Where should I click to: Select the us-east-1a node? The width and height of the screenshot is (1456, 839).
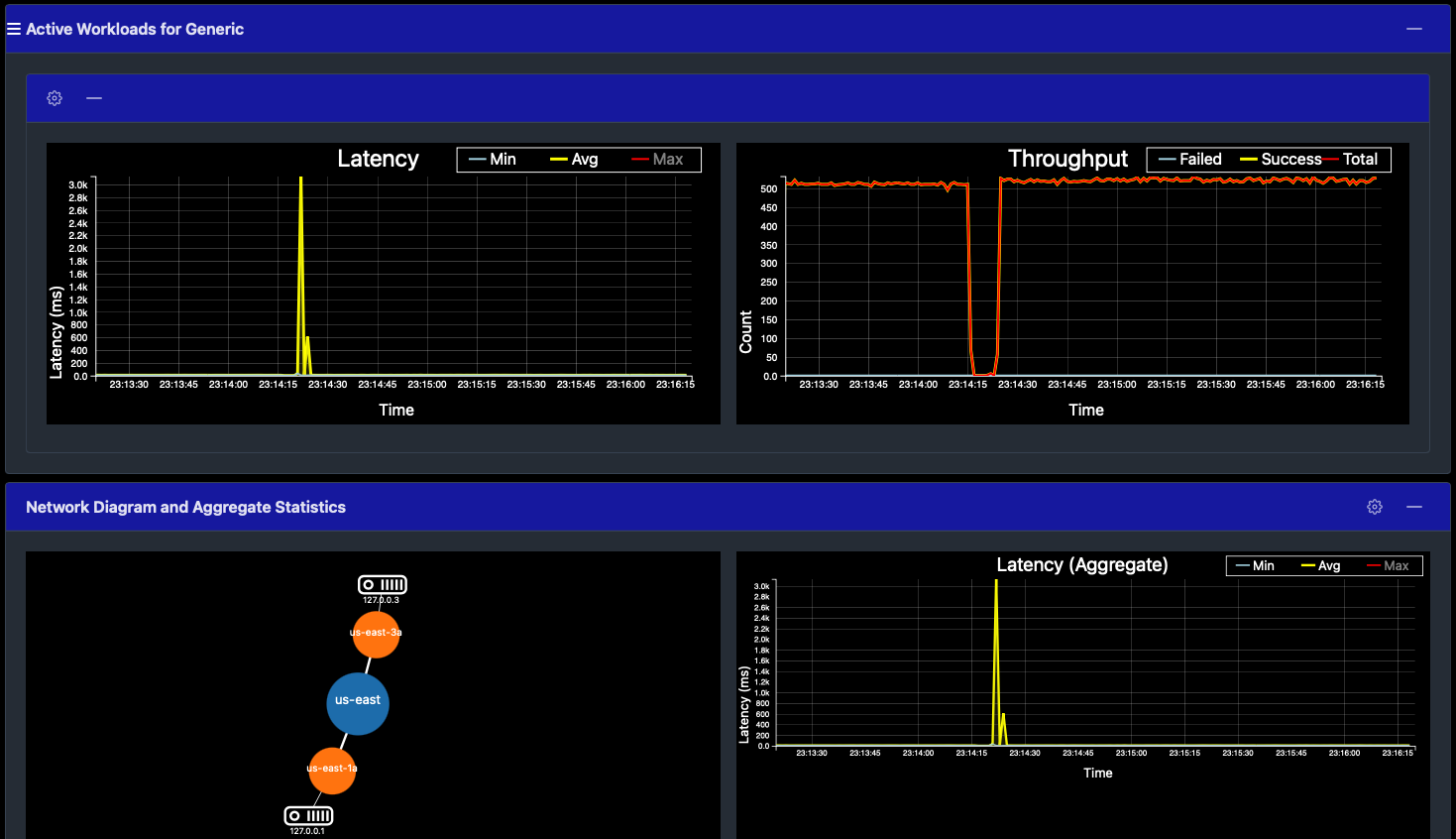331,770
